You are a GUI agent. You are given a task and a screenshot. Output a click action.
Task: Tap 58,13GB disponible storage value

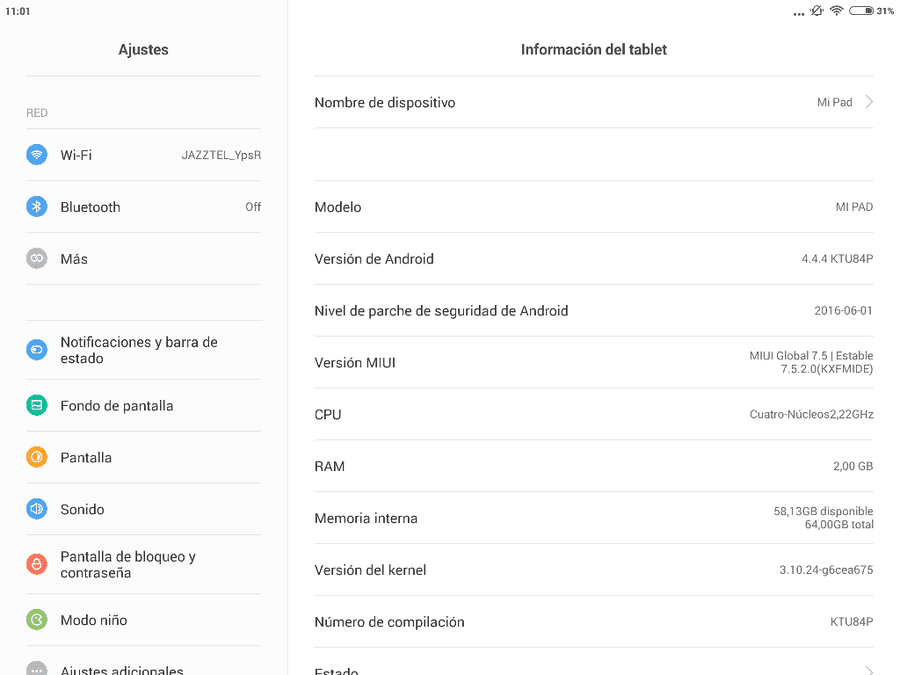click(x=823, y=511)
